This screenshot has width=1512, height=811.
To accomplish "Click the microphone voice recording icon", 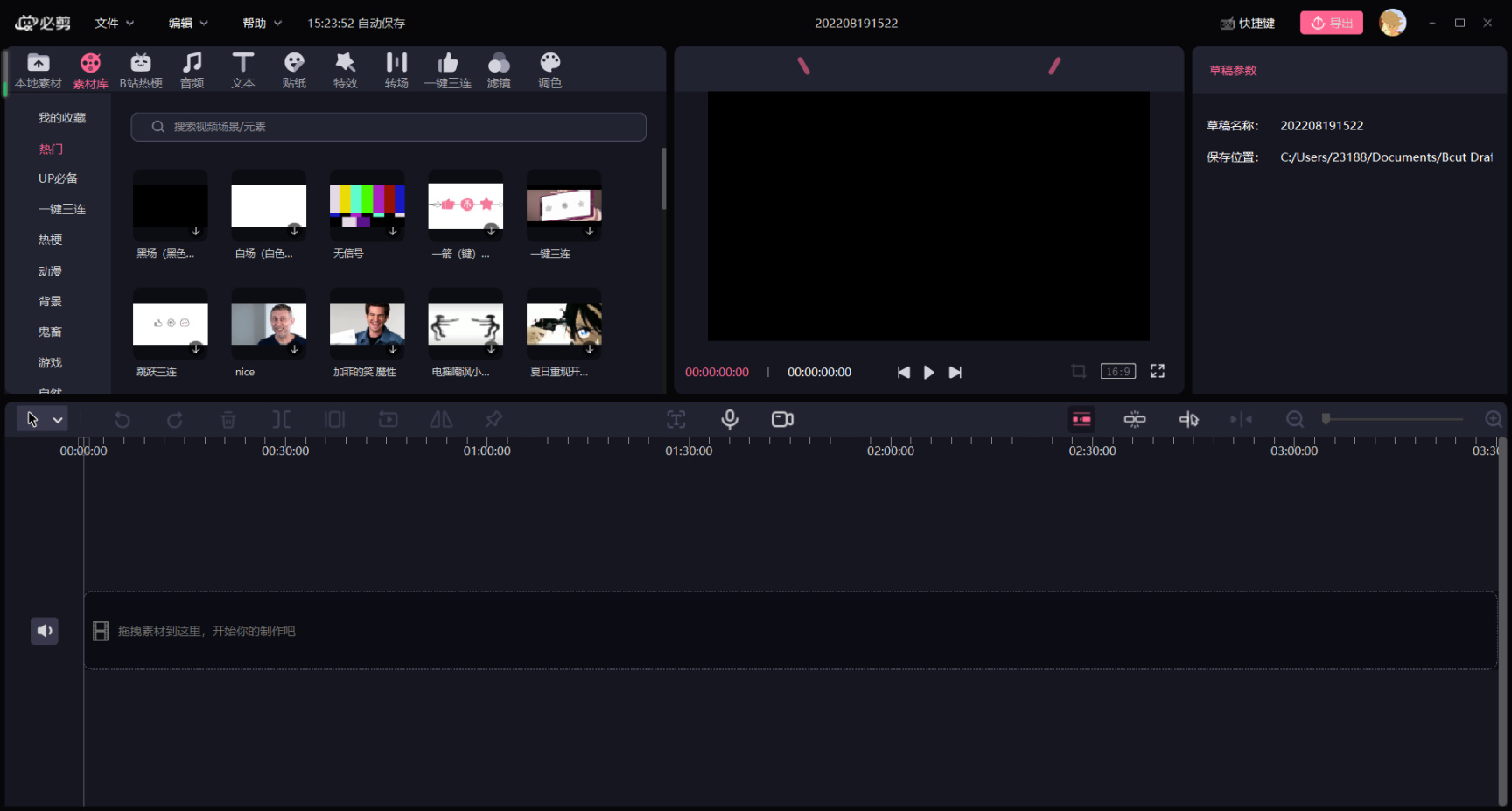I will (x=730, y=419).
